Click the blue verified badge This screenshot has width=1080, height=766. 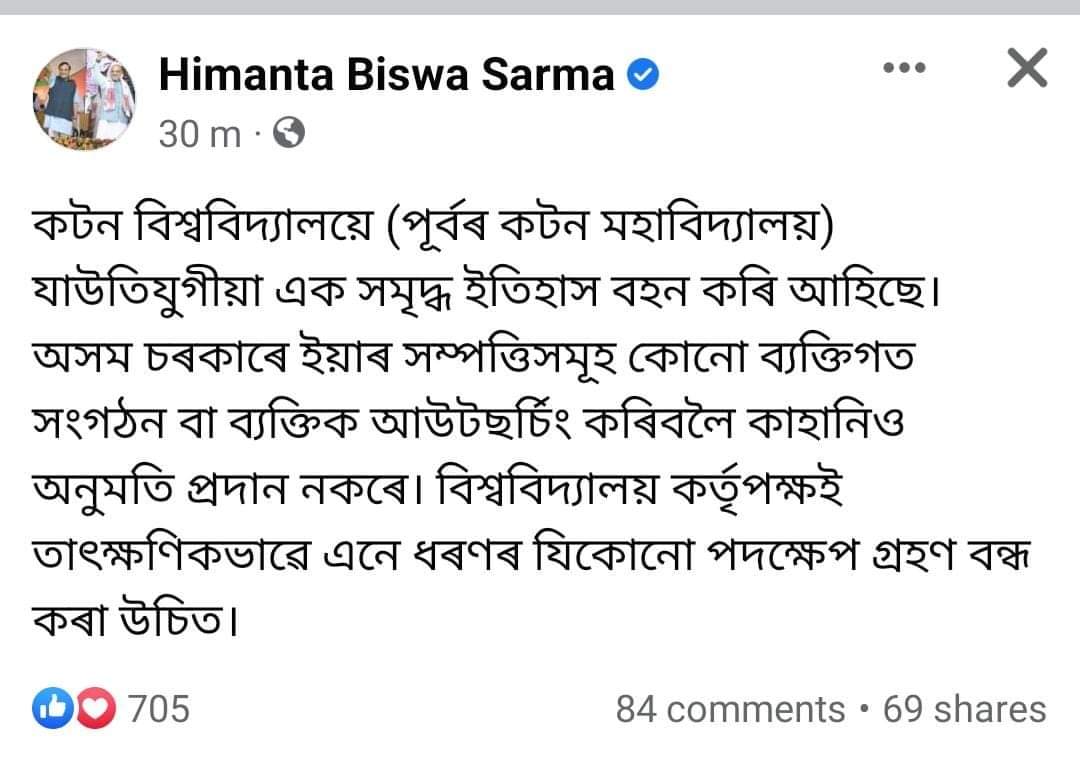[x=642, y=75]
